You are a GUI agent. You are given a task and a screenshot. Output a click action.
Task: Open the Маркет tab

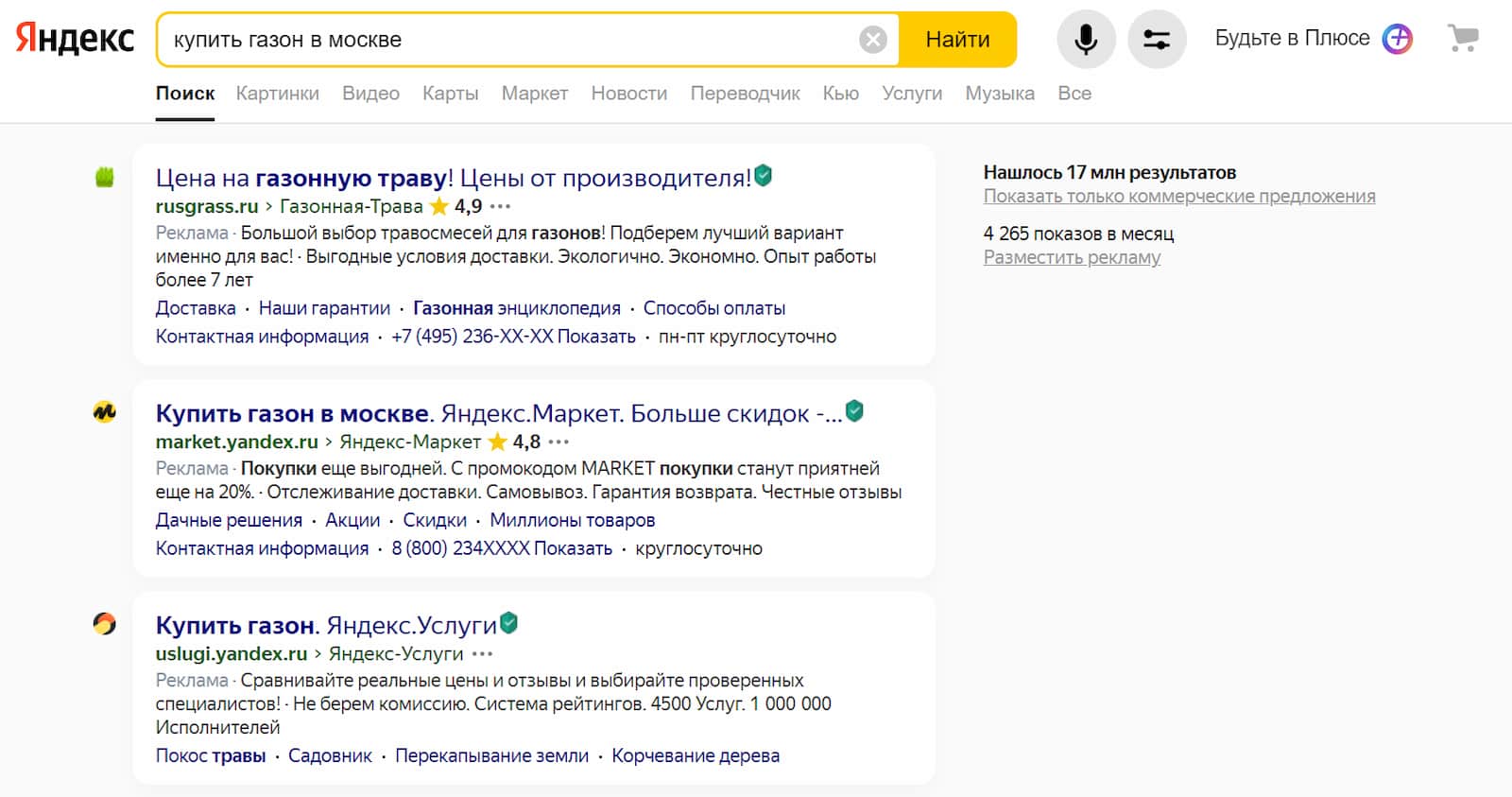coord(535,94)
